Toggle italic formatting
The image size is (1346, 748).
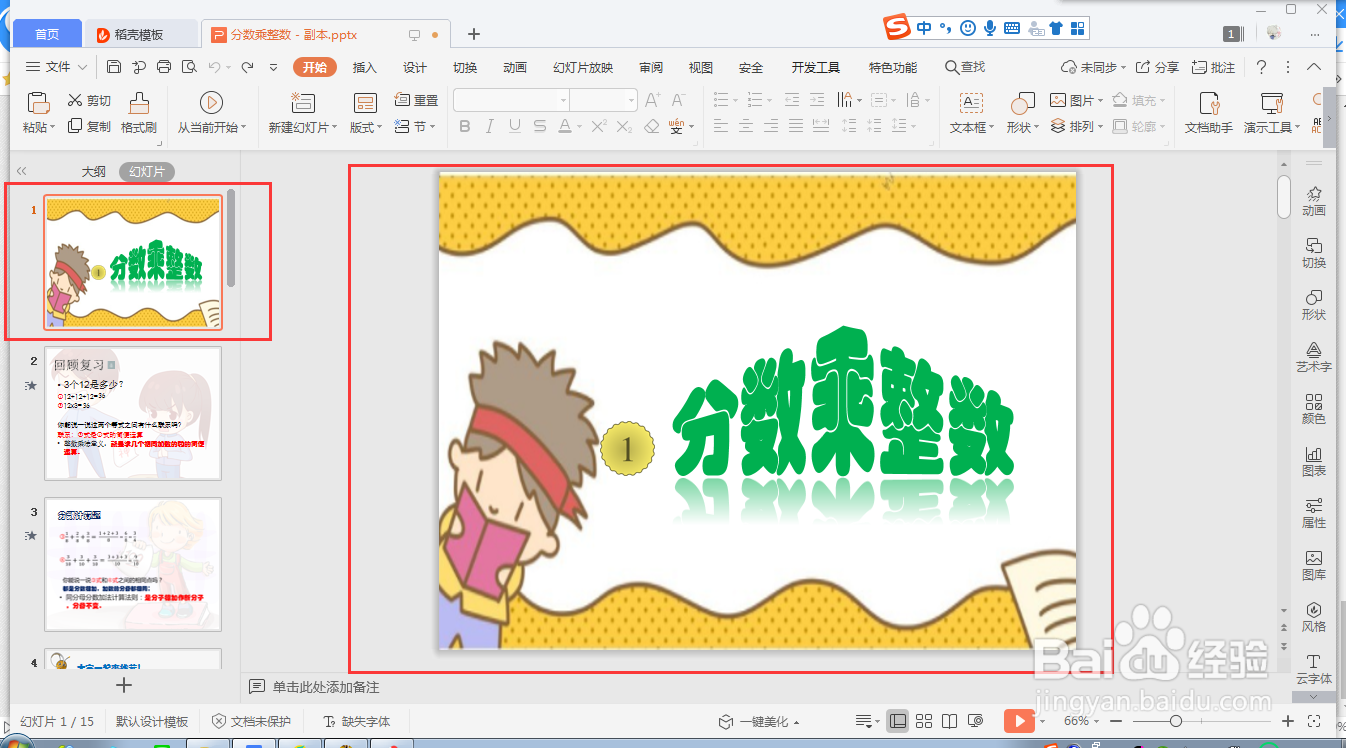[489, 127]
